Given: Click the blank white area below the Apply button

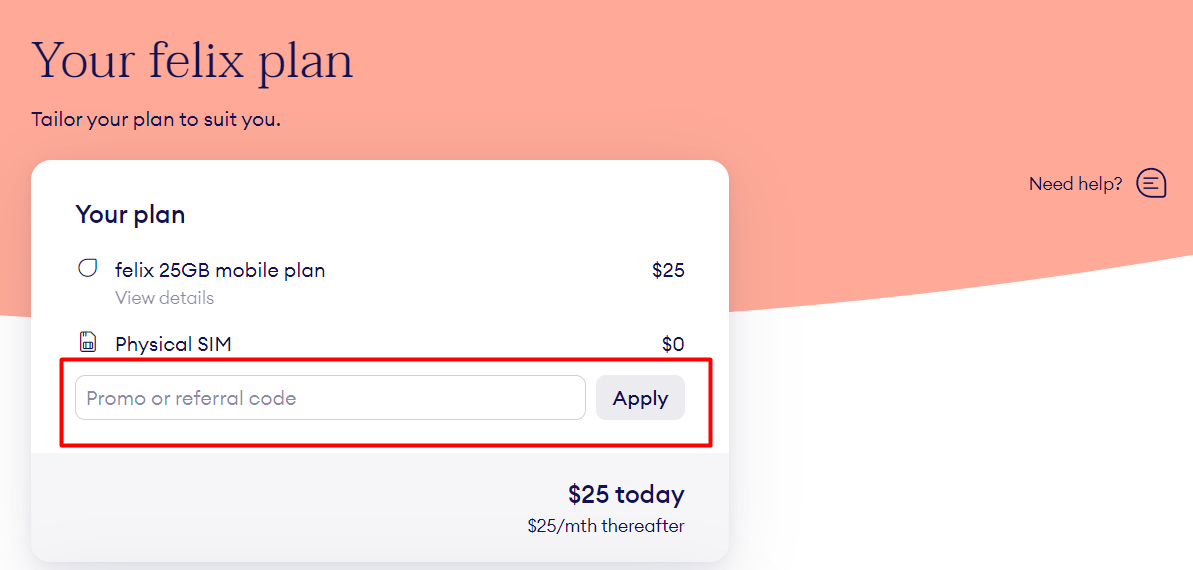Looking at the screenshot, I should (640, 435).
